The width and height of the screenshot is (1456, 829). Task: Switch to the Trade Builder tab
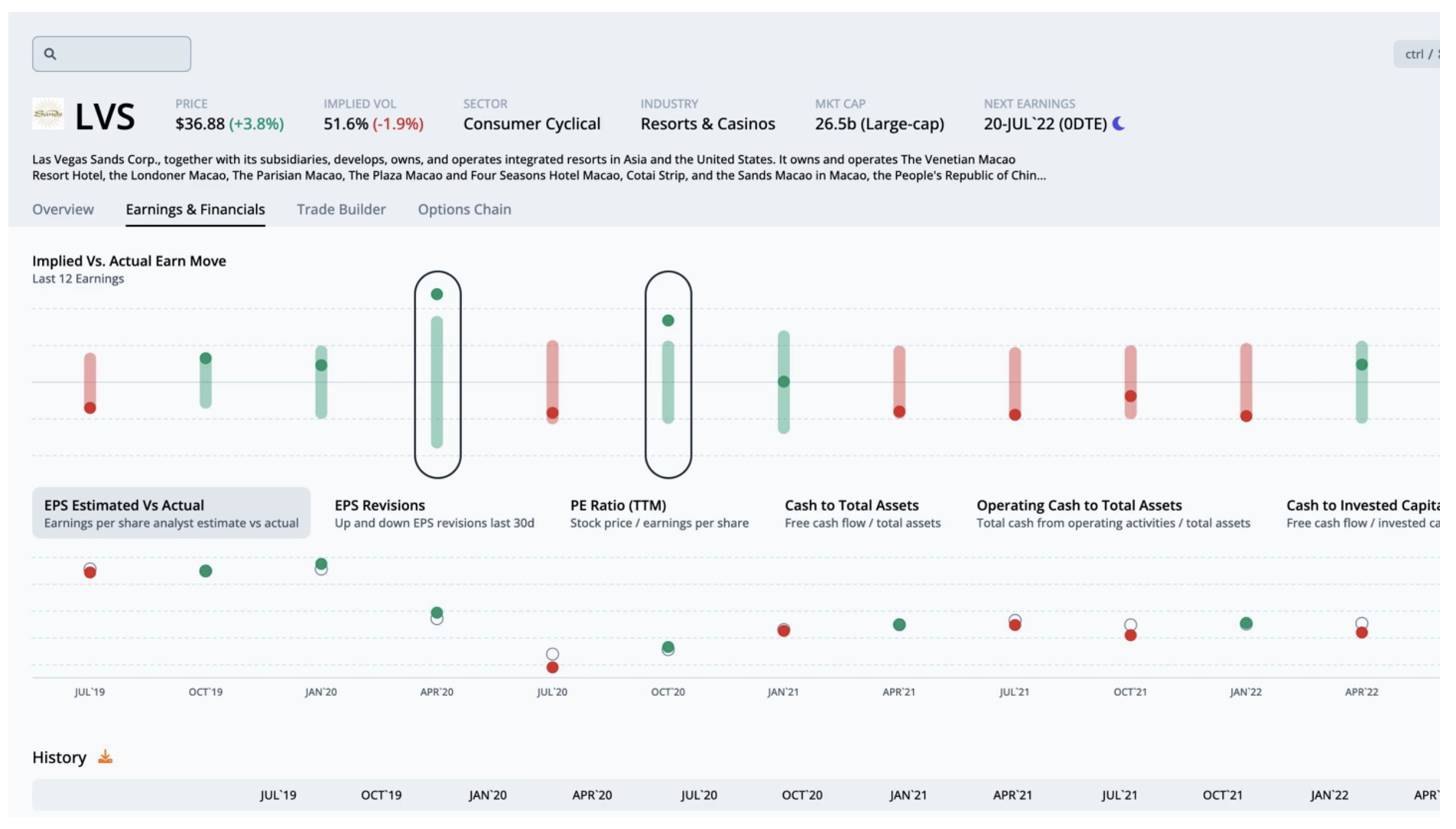341,210
